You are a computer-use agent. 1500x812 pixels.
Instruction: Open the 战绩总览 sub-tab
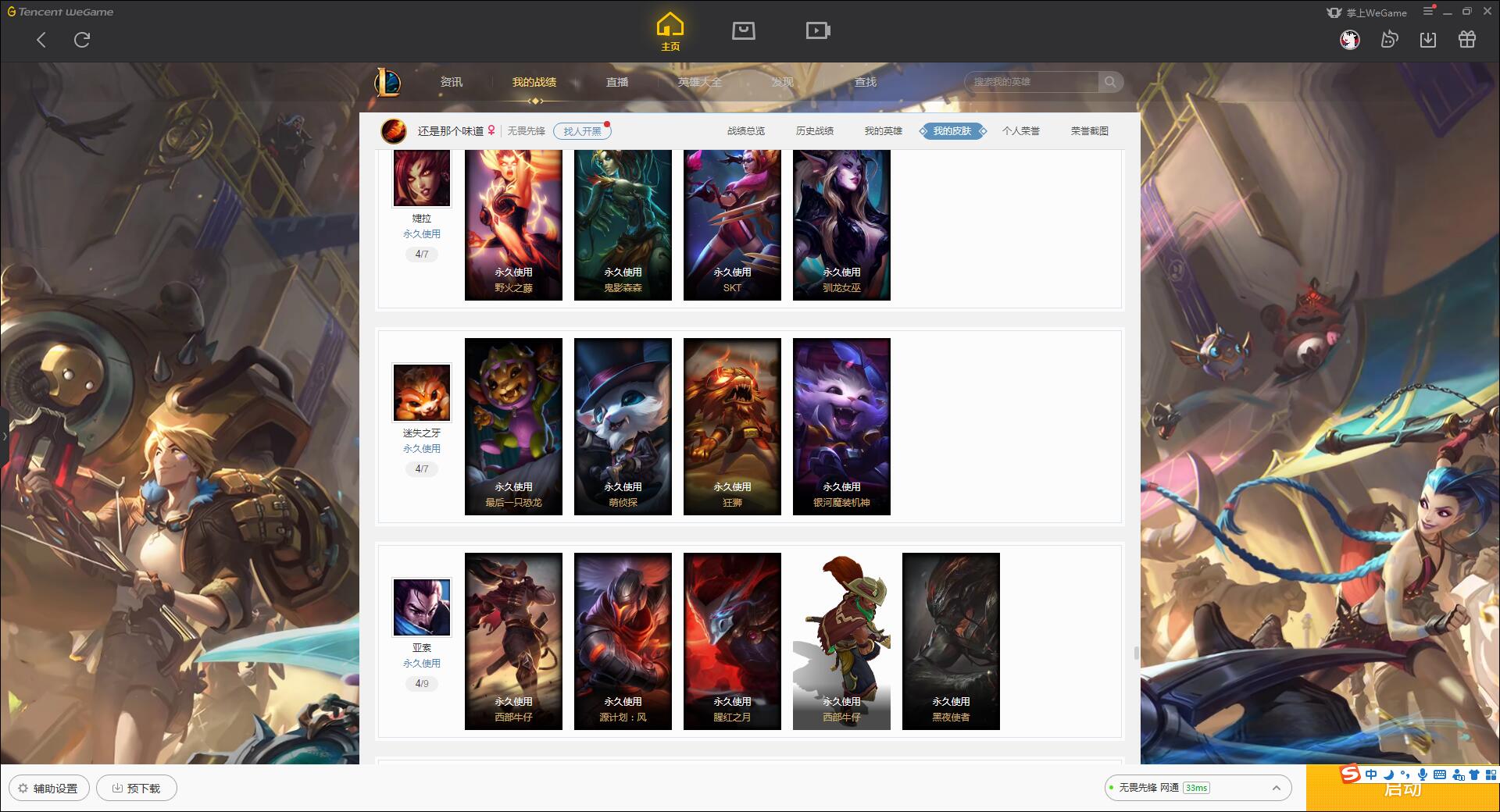click(x=746, y=131)
